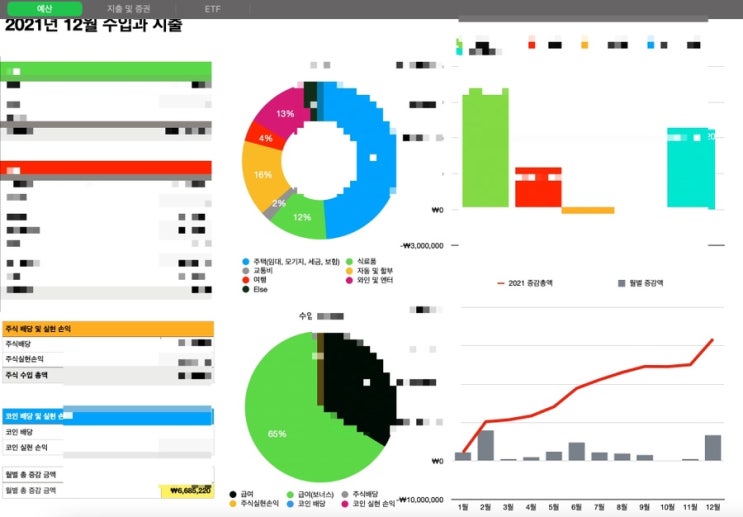Select the 12월 gray bar in monthly chart

(713, 448)
